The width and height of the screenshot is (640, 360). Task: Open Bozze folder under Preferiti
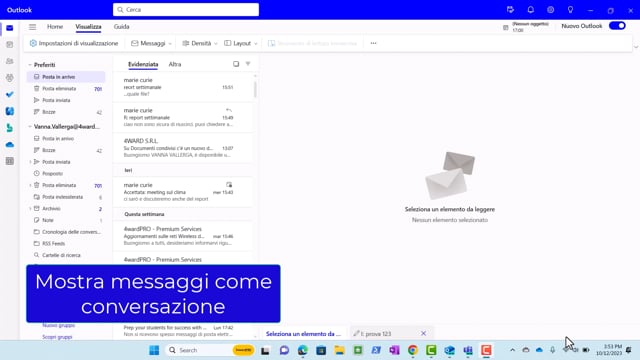(66, 112)
